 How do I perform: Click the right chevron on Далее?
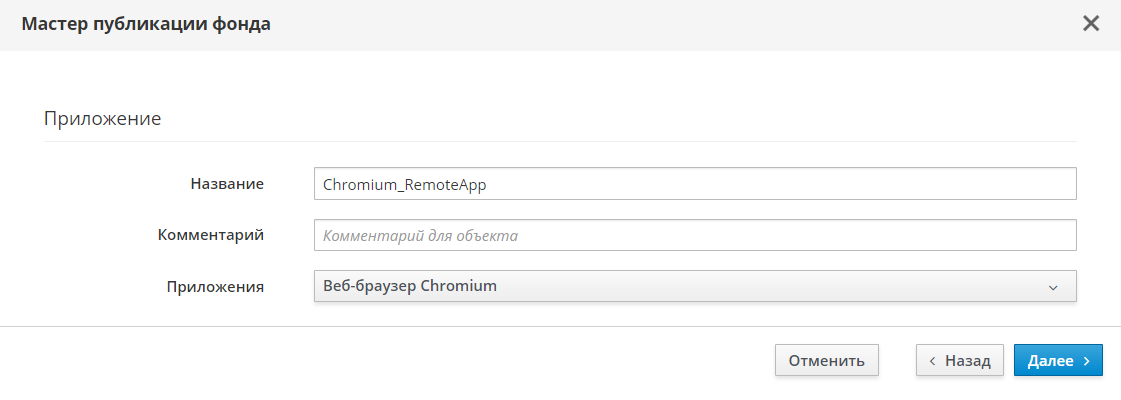[x=1086, y=361]
